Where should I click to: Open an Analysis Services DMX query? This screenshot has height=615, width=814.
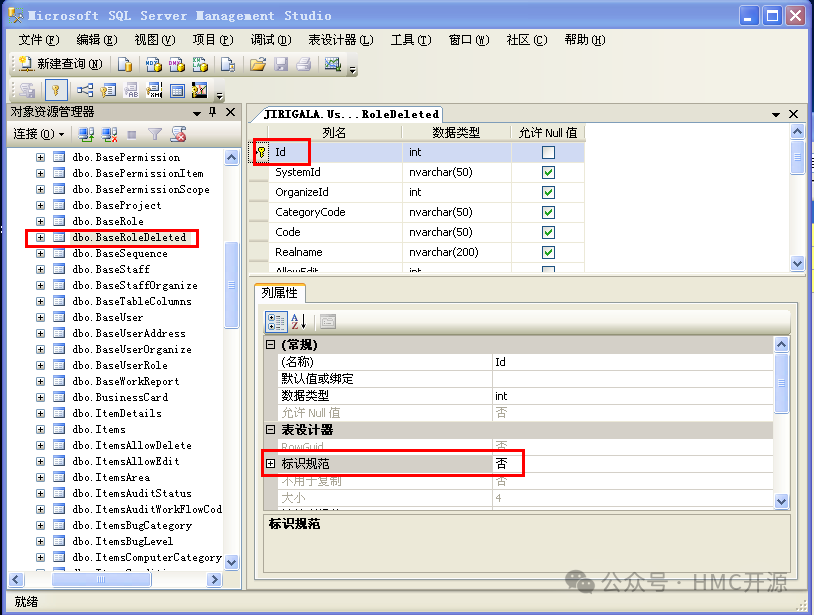click(177, 64)
